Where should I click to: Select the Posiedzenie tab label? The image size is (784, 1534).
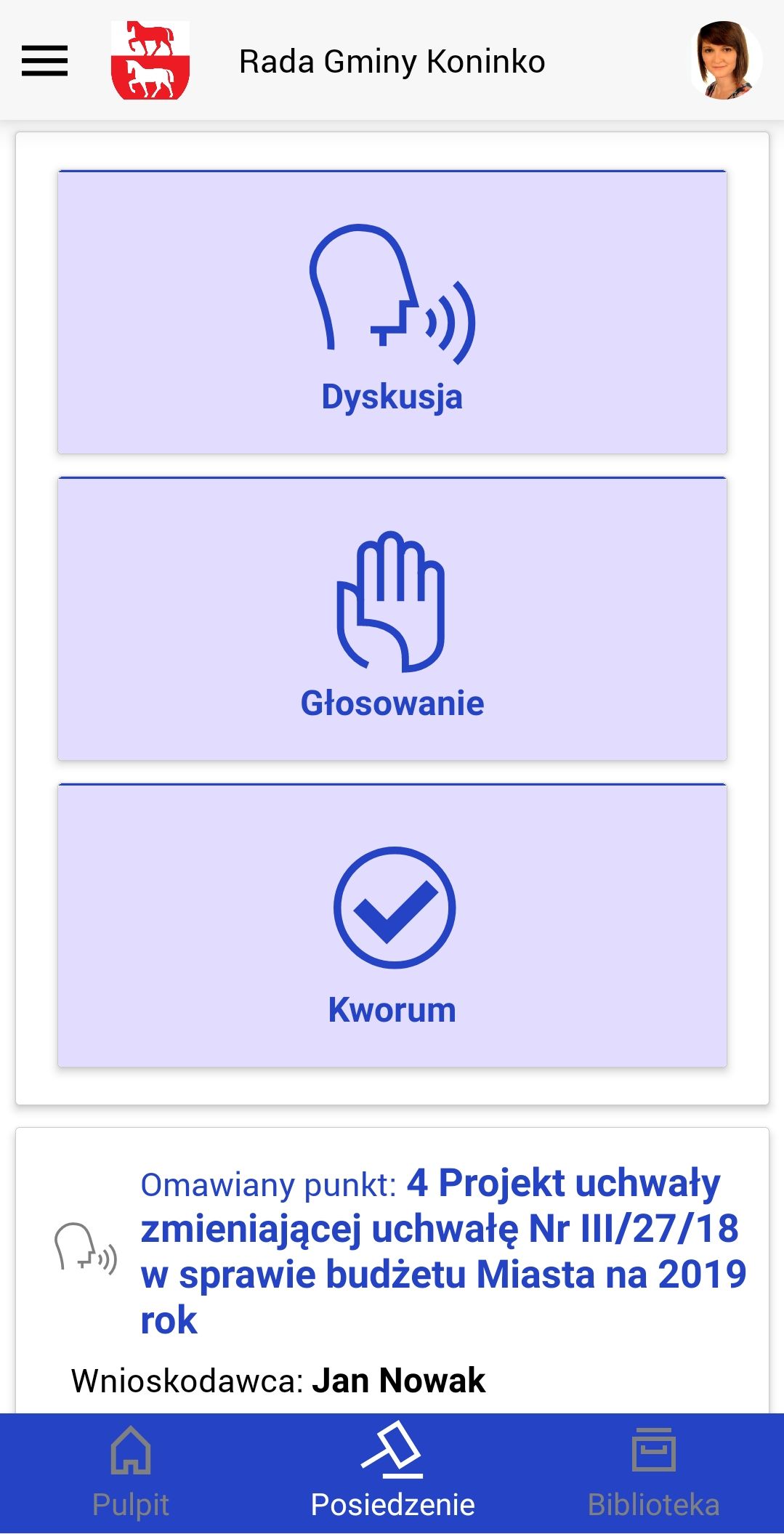click(392, 1504)
